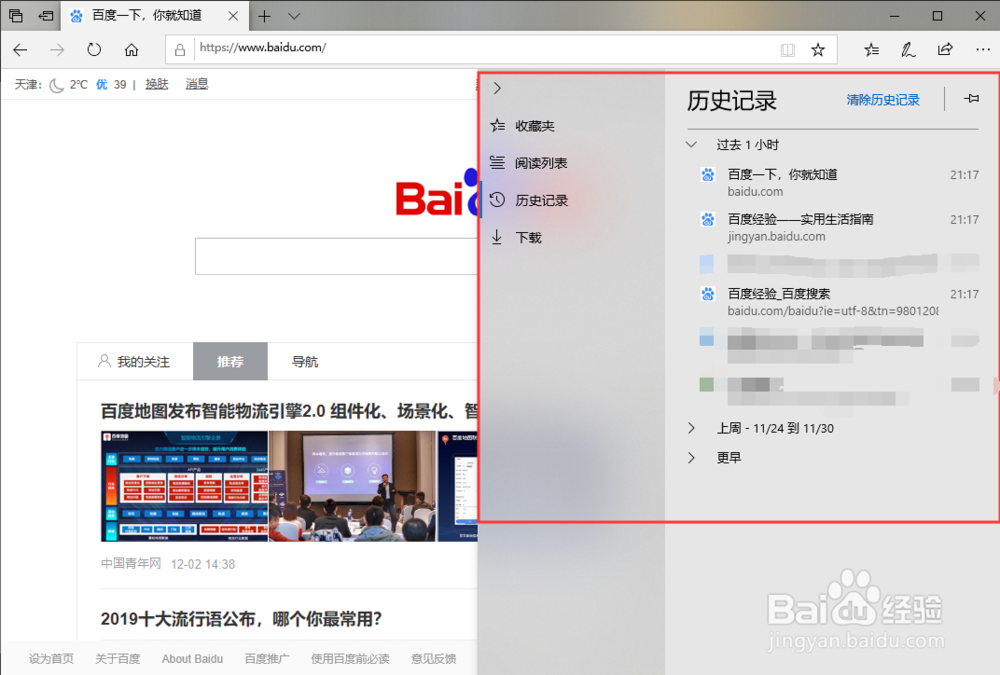The image size is (1000, 675).
Task: Go to the browser home page
Action: [131, 50]
